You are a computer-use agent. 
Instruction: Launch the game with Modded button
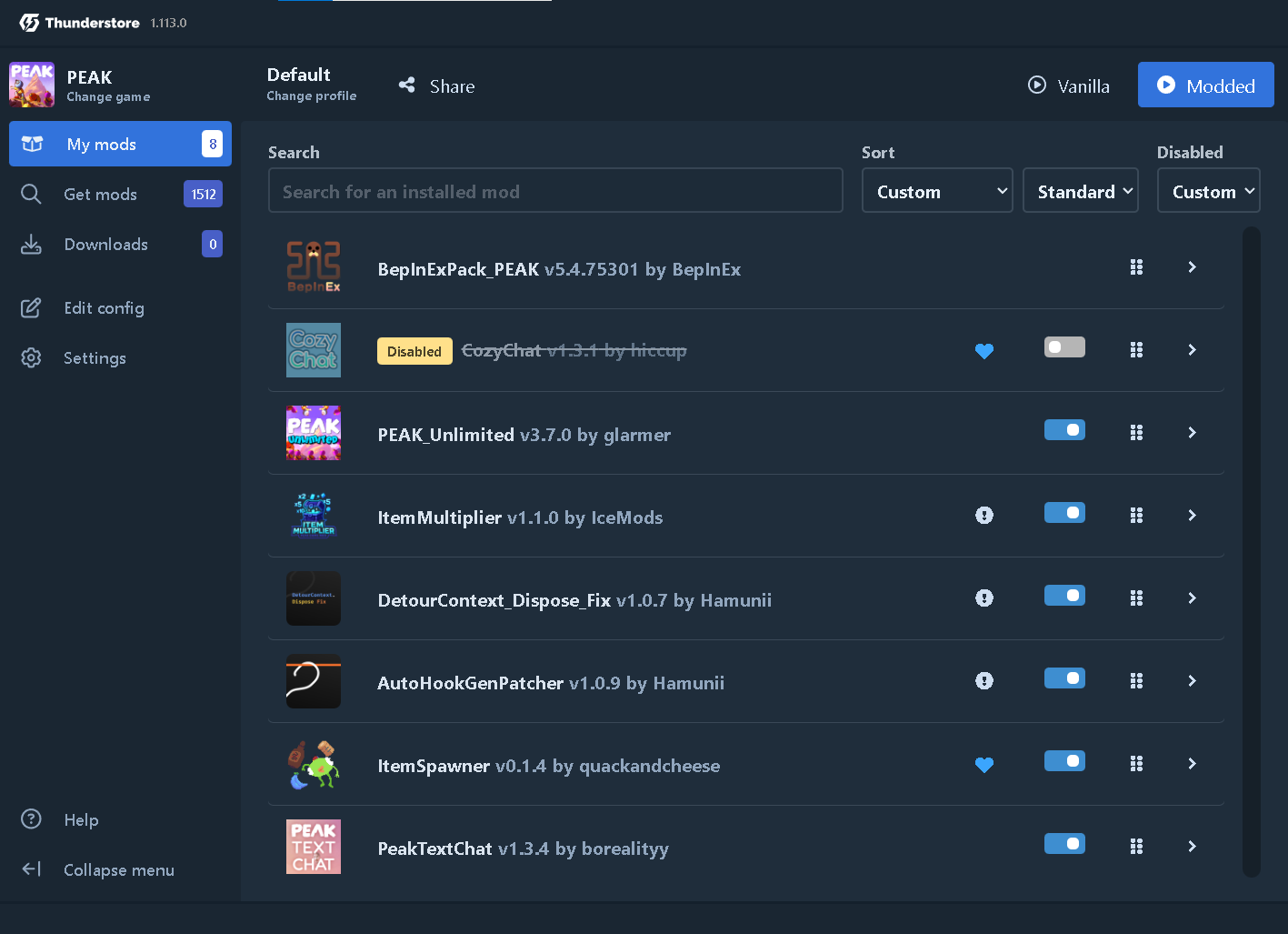click(x=1206, y=85)
